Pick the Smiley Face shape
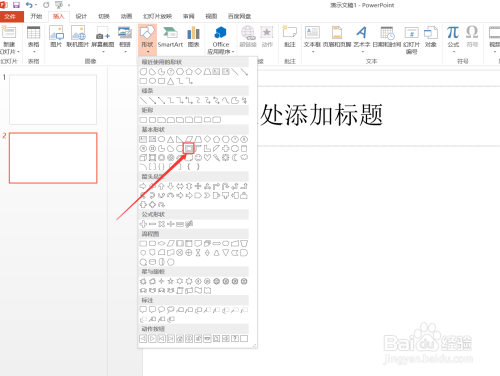Viewport: 500px width, 376px height. click(x=198, y=157)
